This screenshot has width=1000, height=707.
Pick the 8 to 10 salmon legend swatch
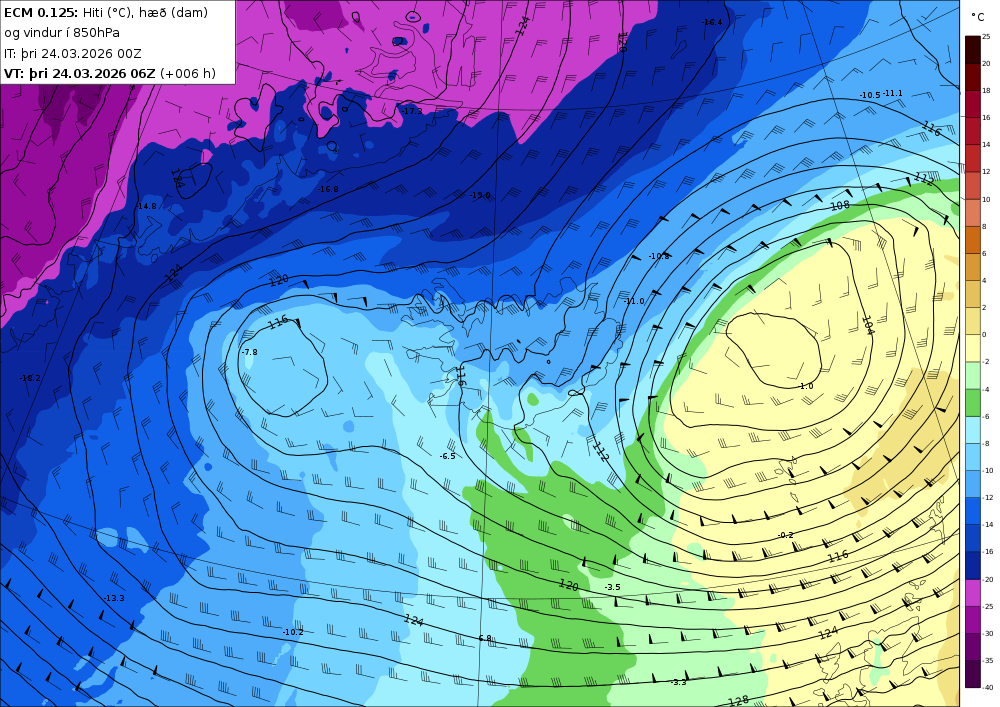point(973,212)
